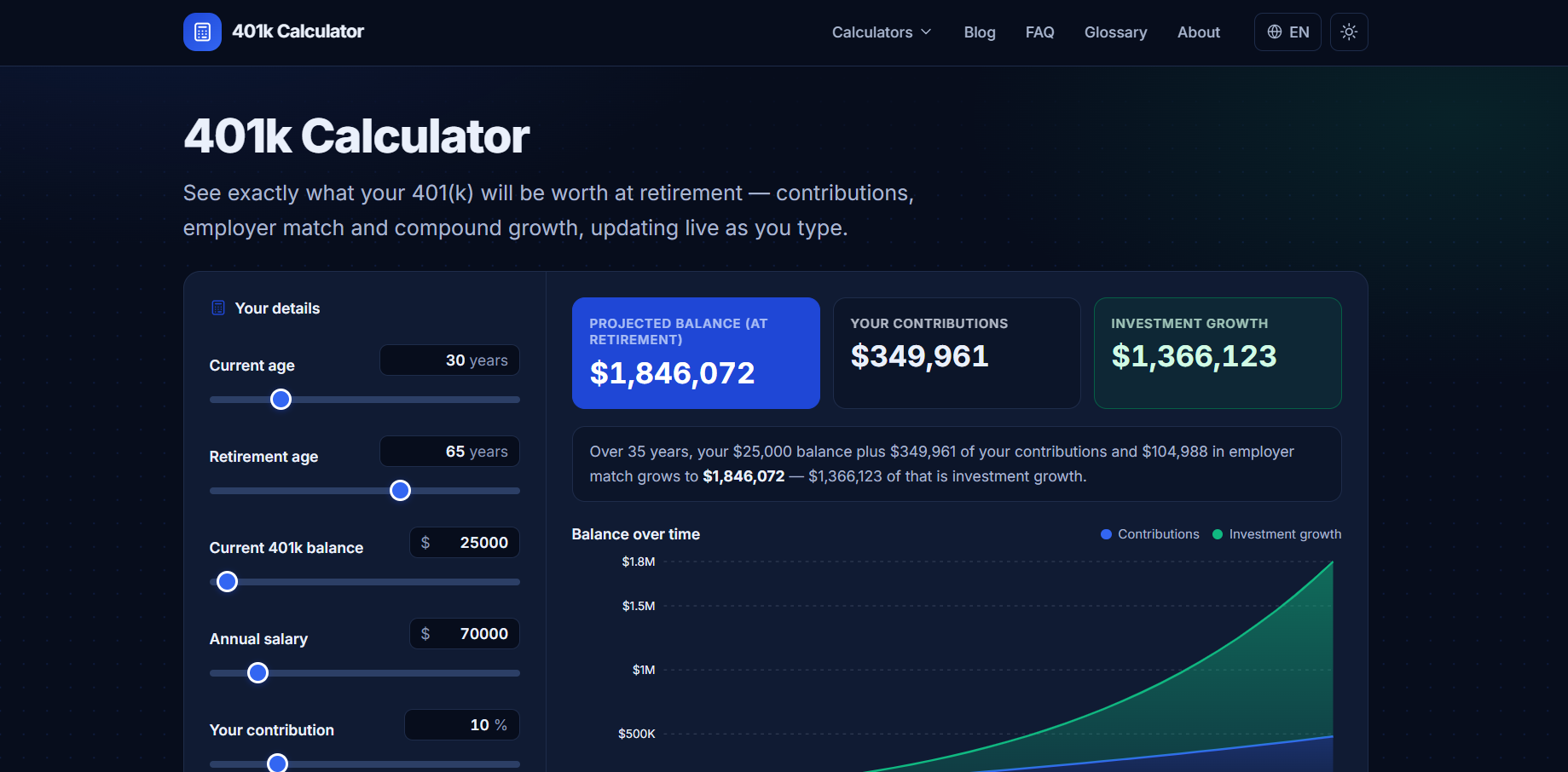Click the $1,366,123 investment growth value
The width and height of the screenshot is (1568, 772).
tap(1194, 356)
